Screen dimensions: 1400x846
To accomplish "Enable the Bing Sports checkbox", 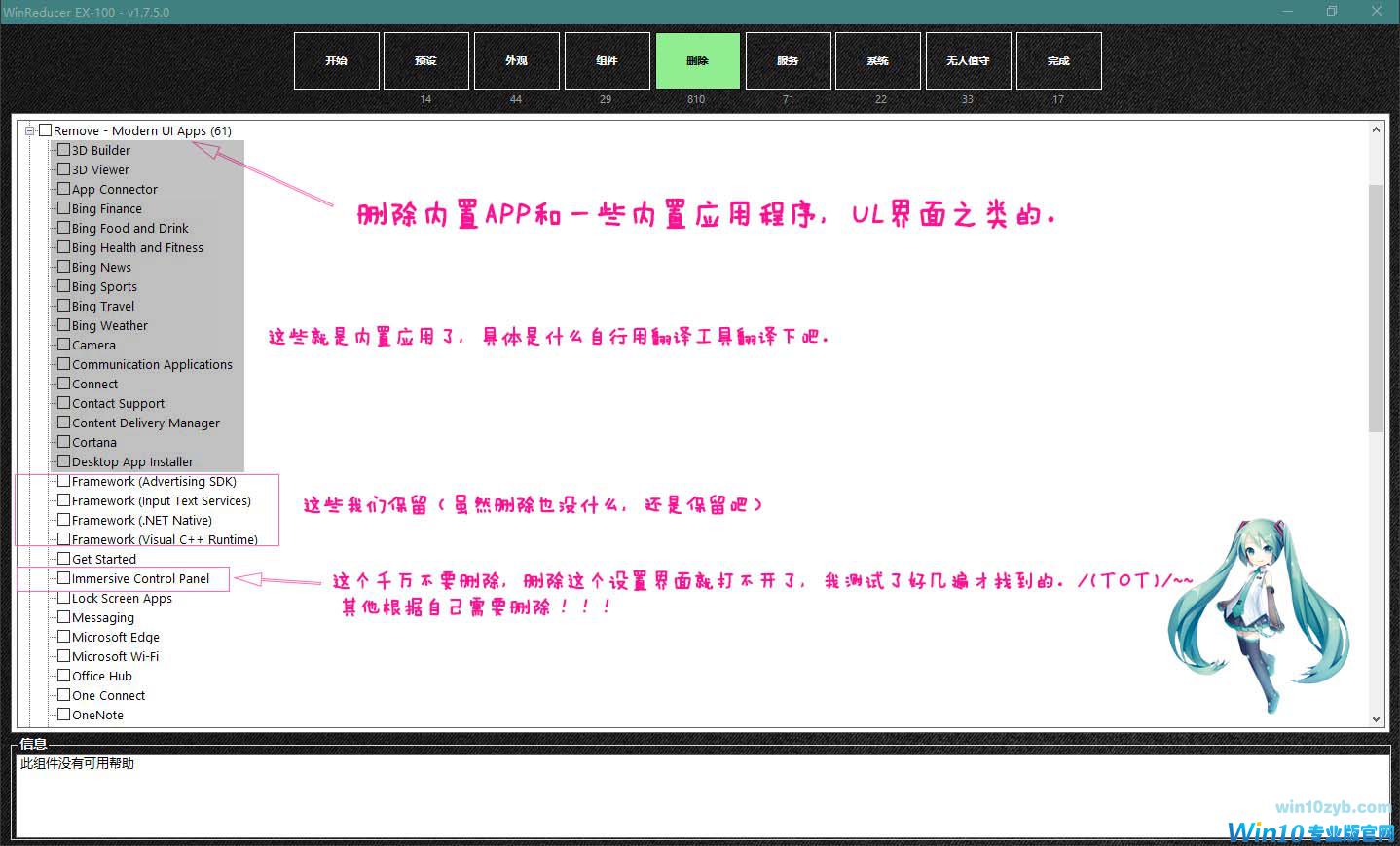I will tap(64, 286).
